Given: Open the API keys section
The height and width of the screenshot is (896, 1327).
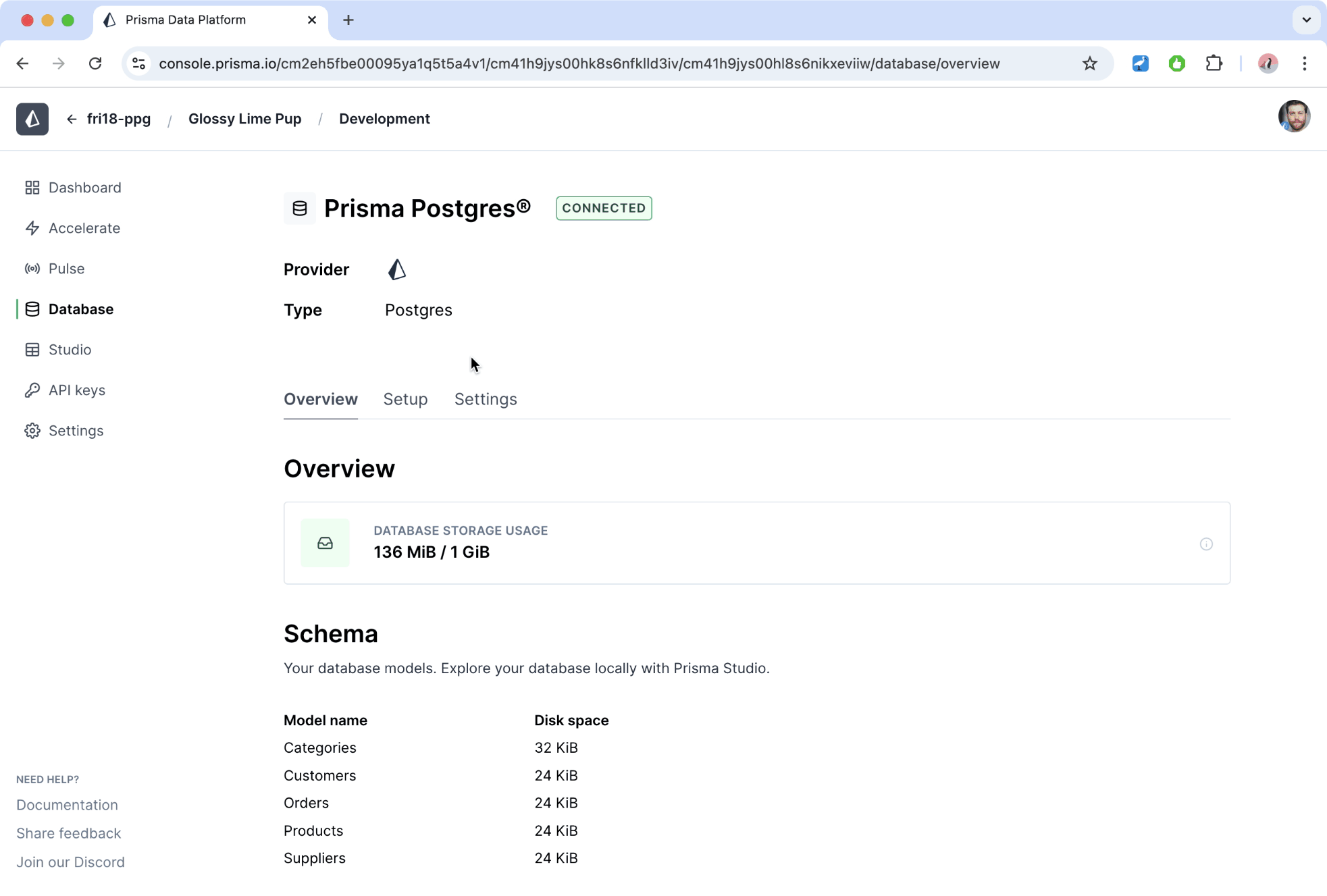Looking at the screenshot, I should (76, 390).
